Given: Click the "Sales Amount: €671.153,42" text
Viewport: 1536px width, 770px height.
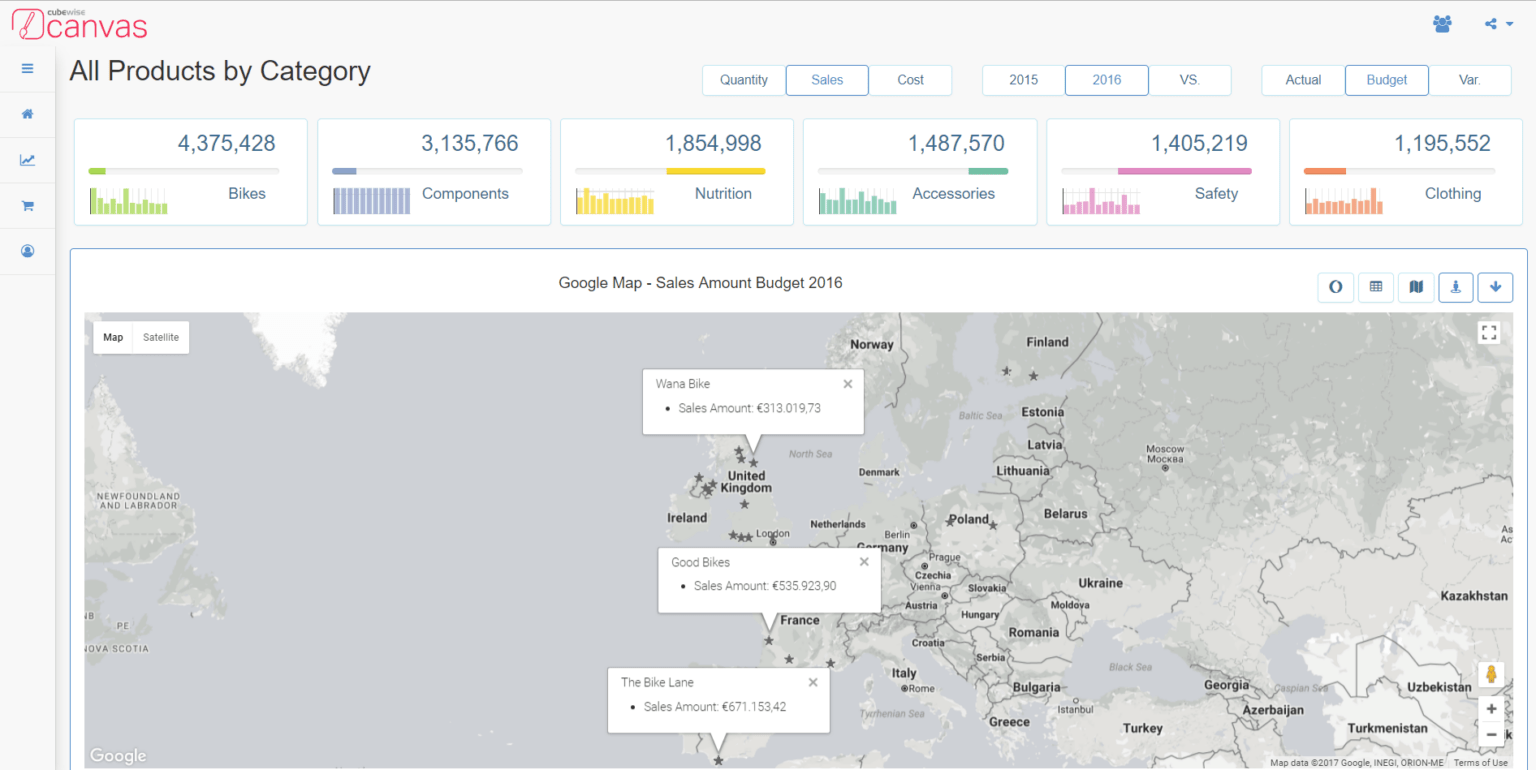Looking at the screenshot, I should [715, 707].
